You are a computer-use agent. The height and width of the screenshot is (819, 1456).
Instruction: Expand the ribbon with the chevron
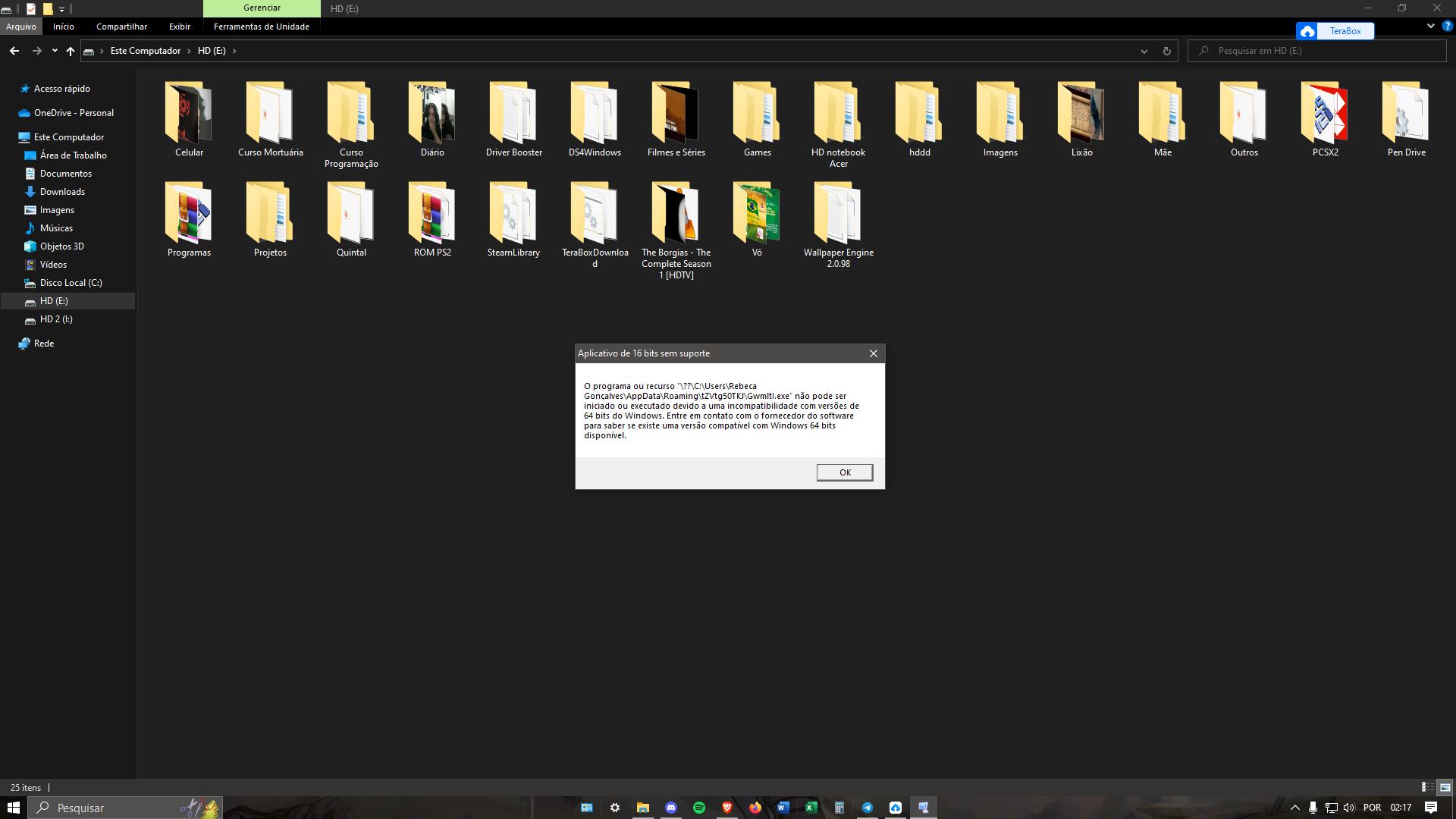point(1430,26)
